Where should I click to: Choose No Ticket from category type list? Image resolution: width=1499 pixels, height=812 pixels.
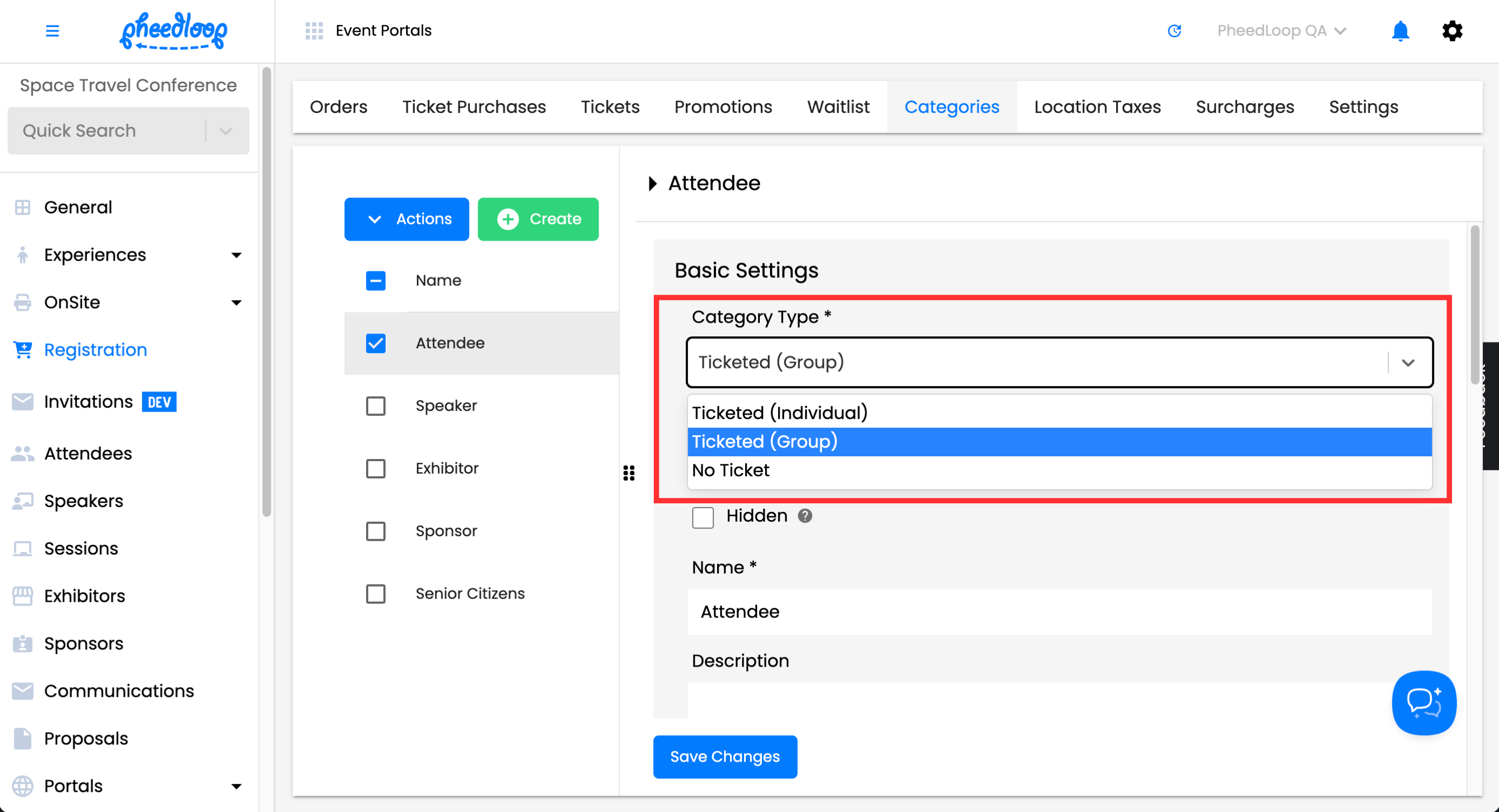(x=730, y=470)
